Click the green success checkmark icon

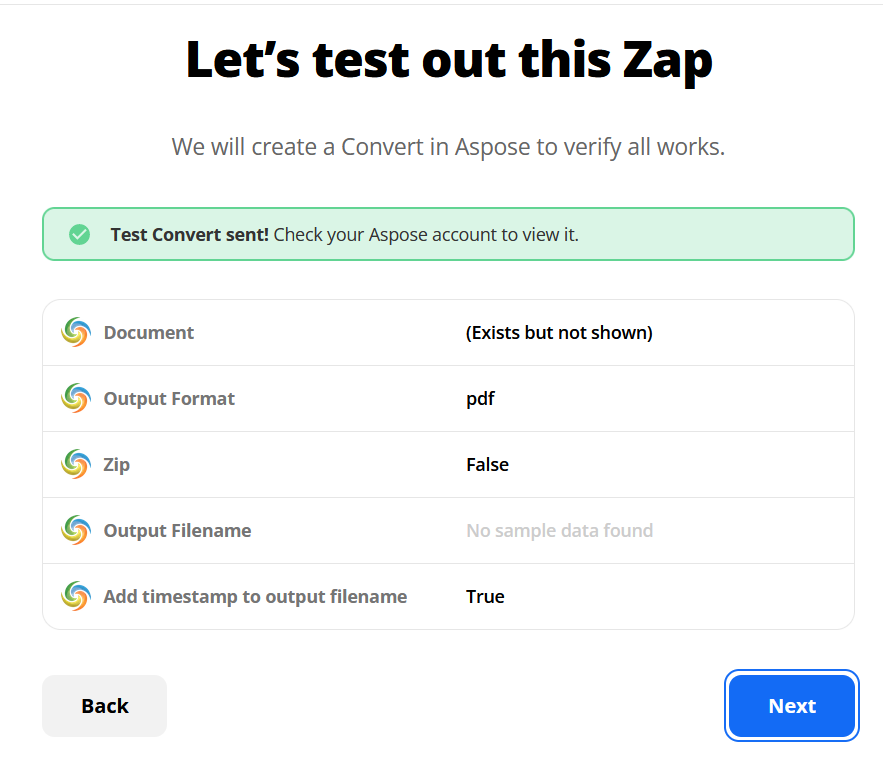click(80, 235)
